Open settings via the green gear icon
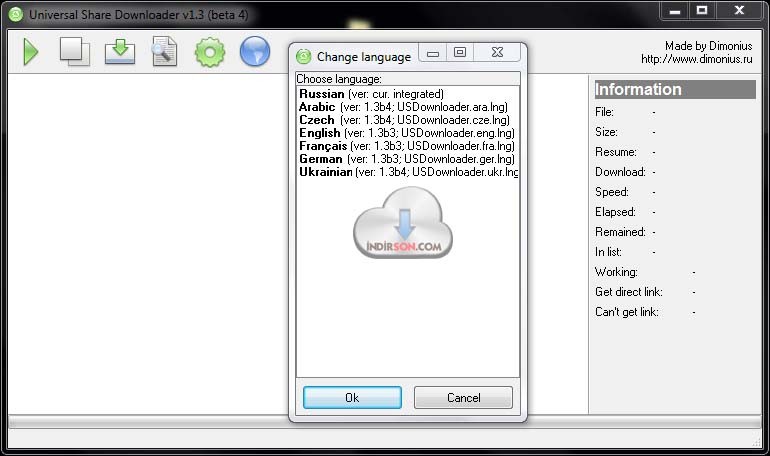The width and height of the screenshot is (770, 456). [210, 52]
